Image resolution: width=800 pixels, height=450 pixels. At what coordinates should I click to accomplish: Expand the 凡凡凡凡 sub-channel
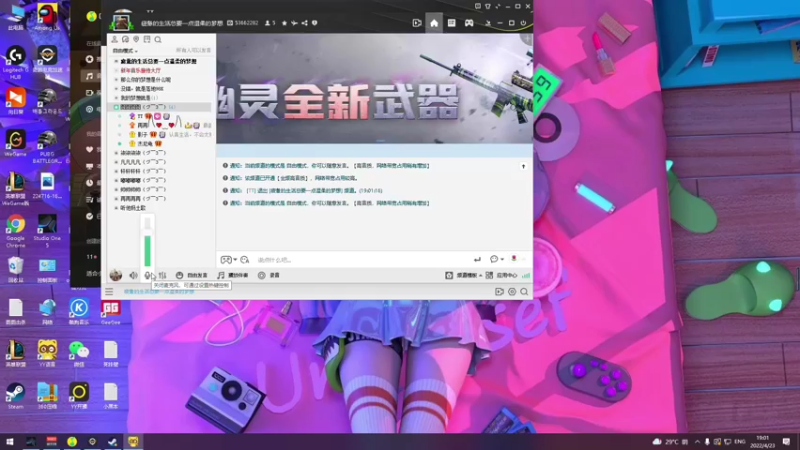116,162
